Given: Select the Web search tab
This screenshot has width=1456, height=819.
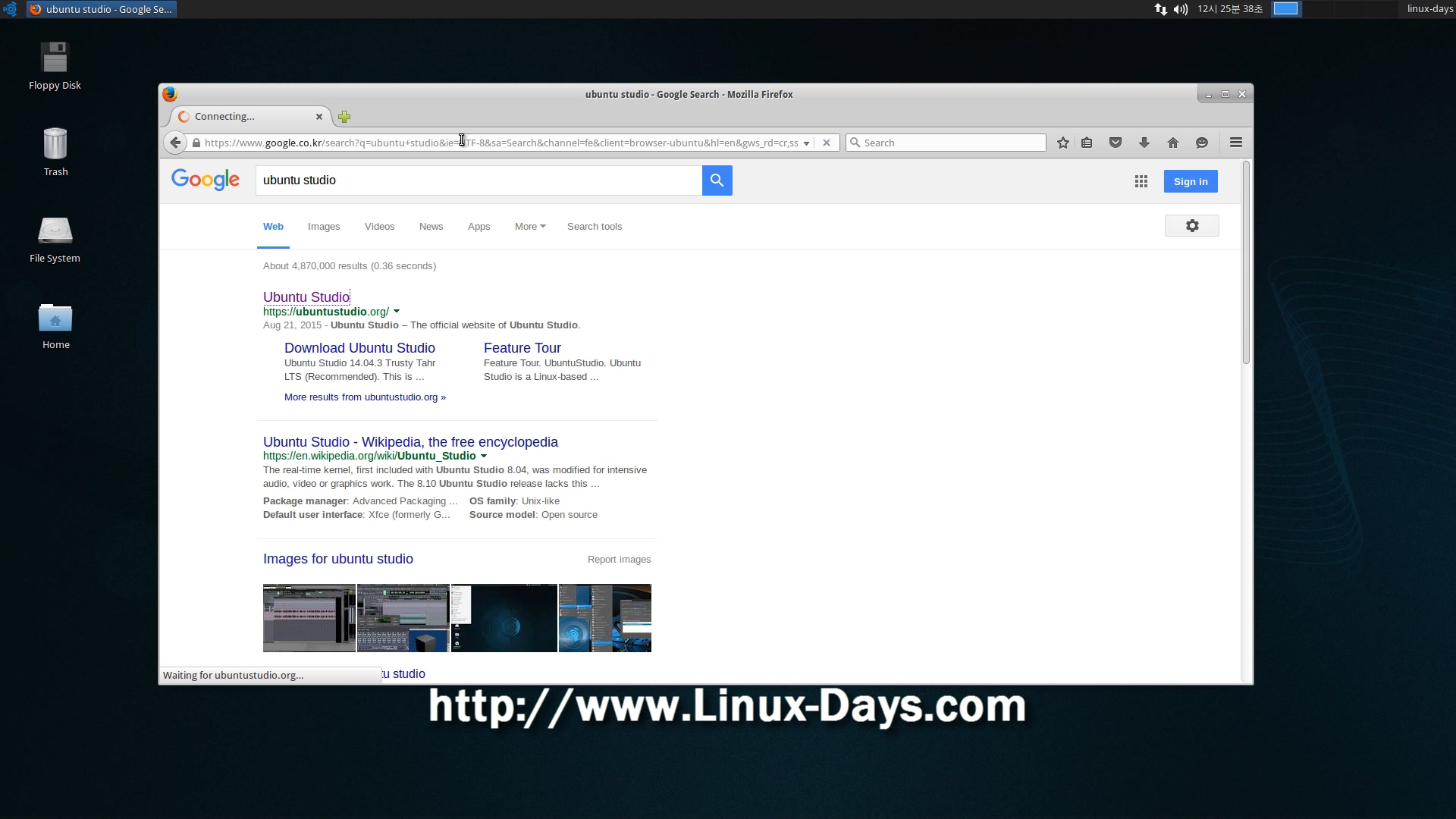Looking at the screenshot, I should click(x=273, y=227).
